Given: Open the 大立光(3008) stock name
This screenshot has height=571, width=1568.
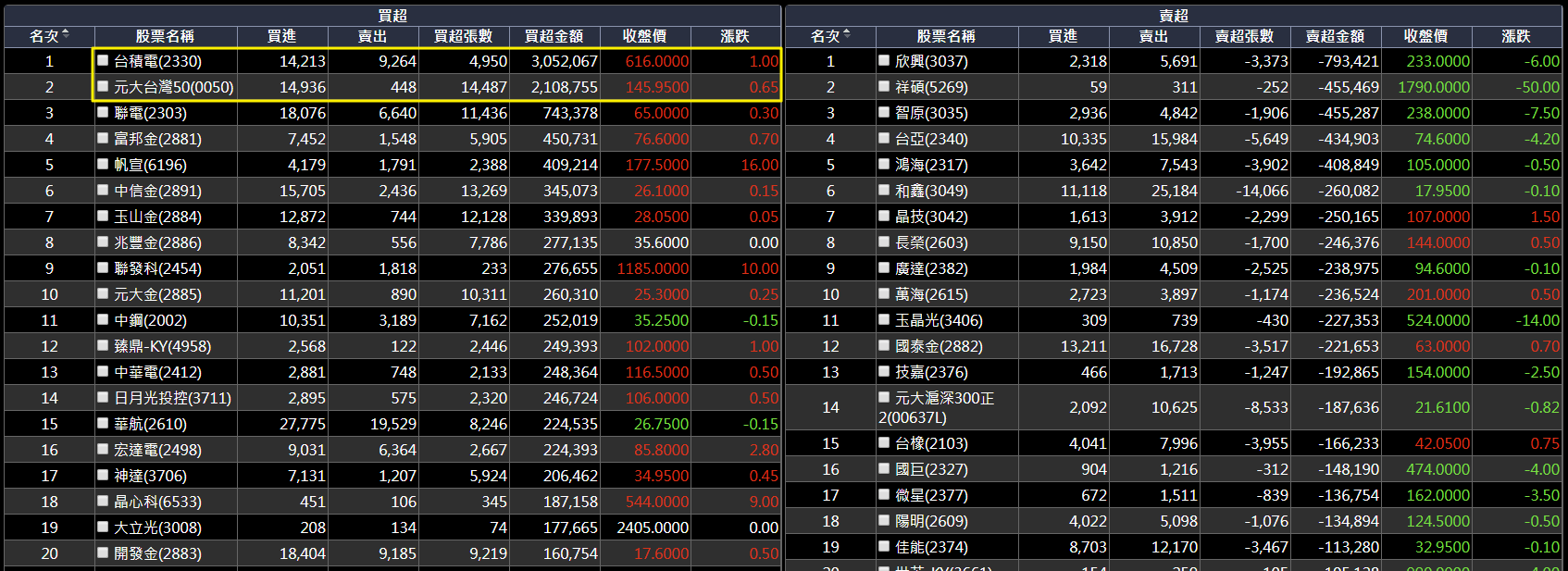Looking at the screenshot, I should coord(157,528).
